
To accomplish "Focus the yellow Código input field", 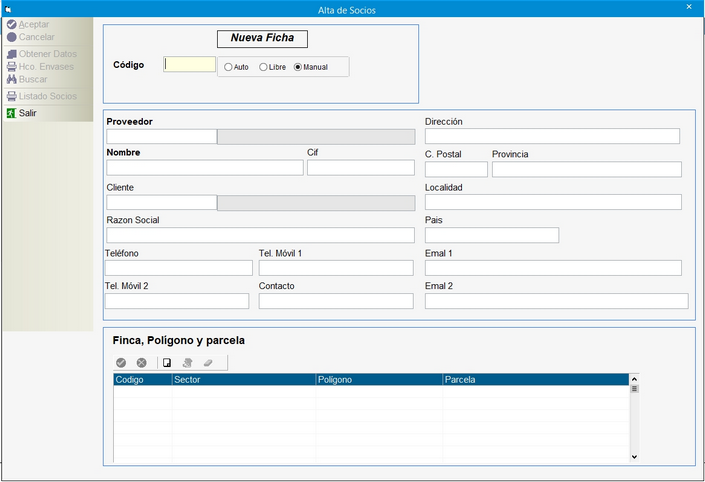I will (x=190, y=64).
